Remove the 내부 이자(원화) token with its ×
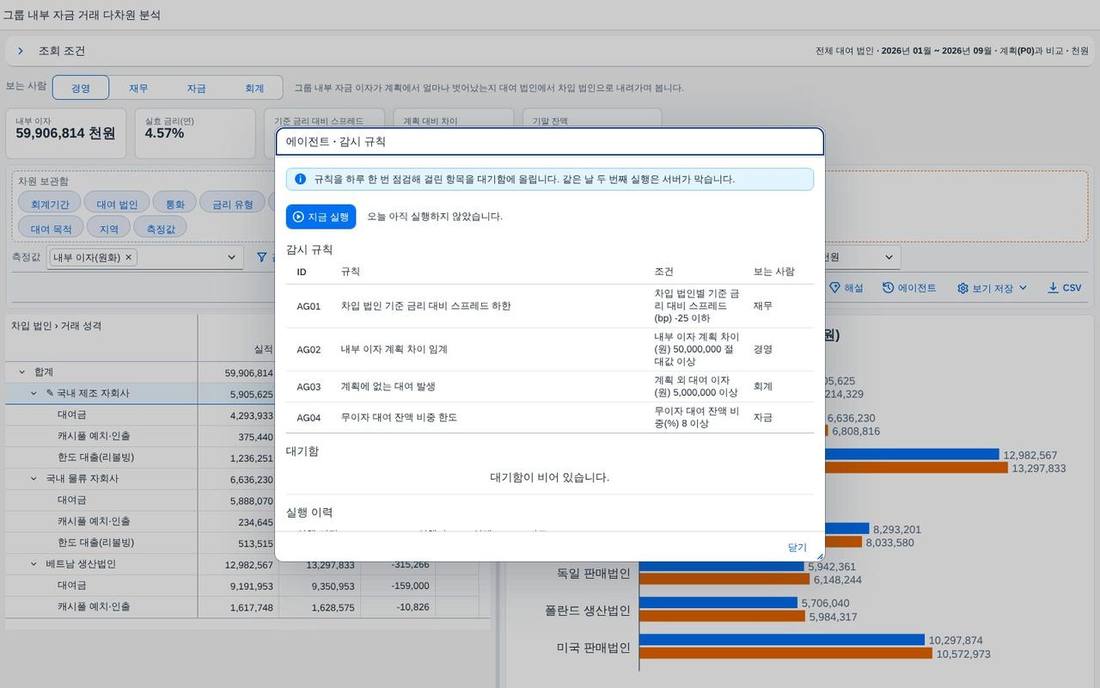1100x688 pixels. [128, 257]
